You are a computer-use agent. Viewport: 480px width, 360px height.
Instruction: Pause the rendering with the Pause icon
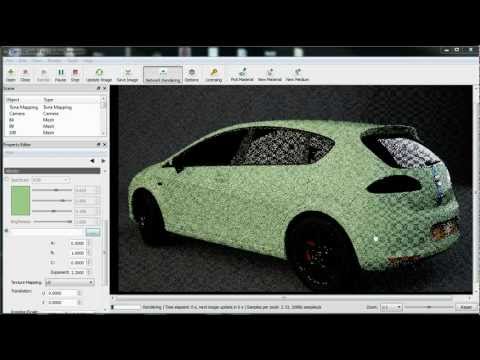point(60,75)
